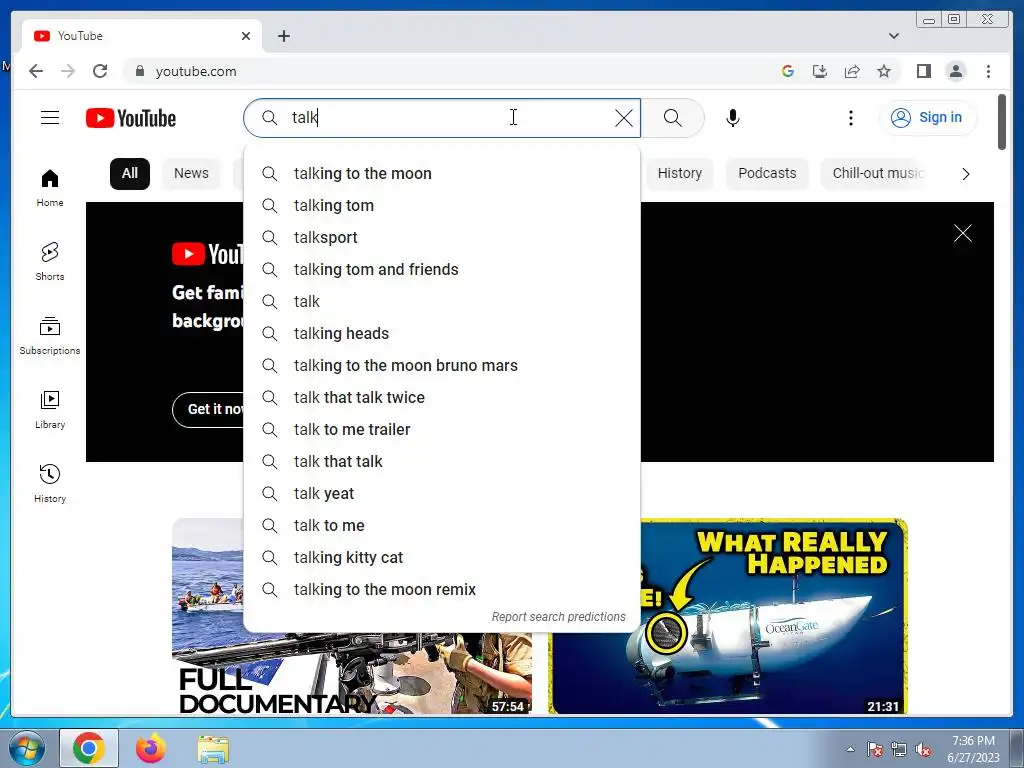Screen dimensions: 1024x768
Task: Click the Google icon in address bar
Action: coord(788,71)
